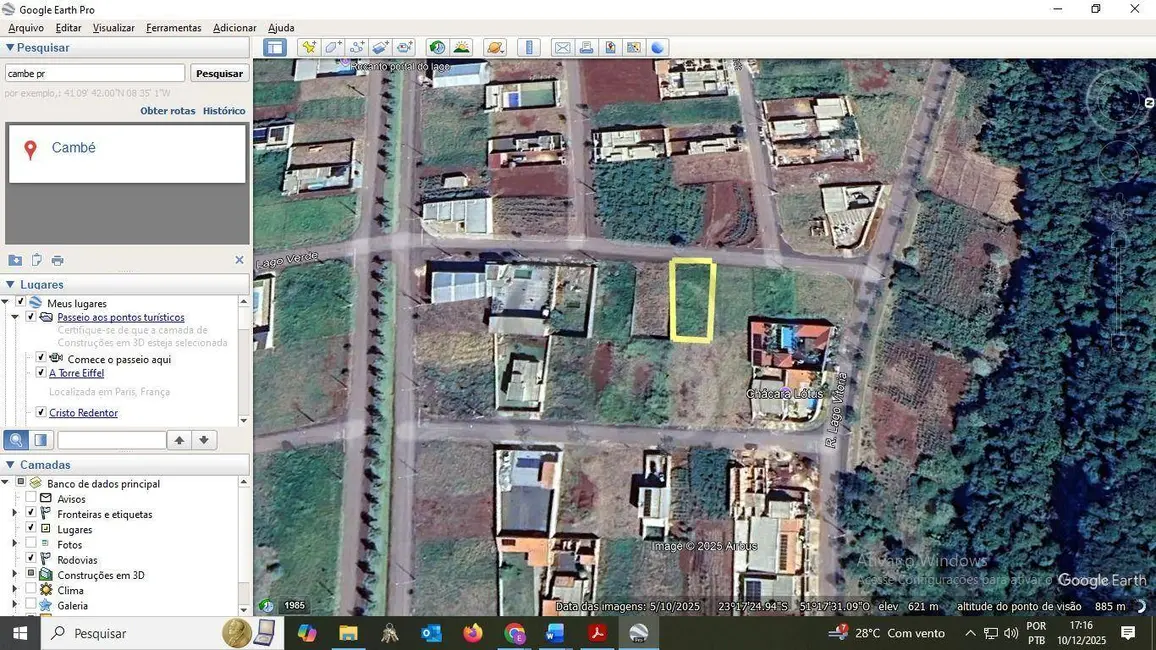Select the Add Placemark tool

pyautogui.click(x=309, y=47)
